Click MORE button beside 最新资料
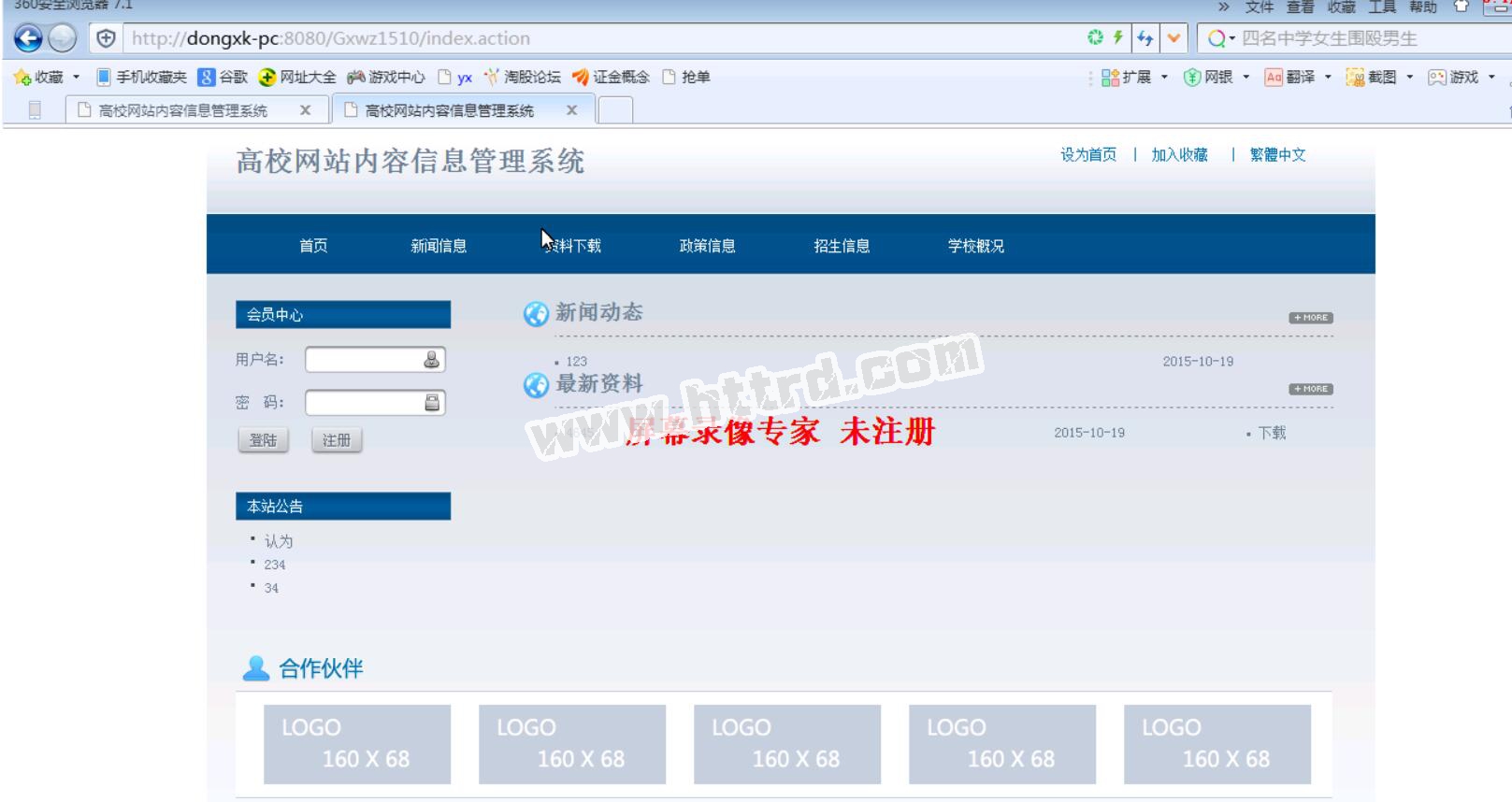Screen dimensions: 1512x802 click(x=1311, y=389)
